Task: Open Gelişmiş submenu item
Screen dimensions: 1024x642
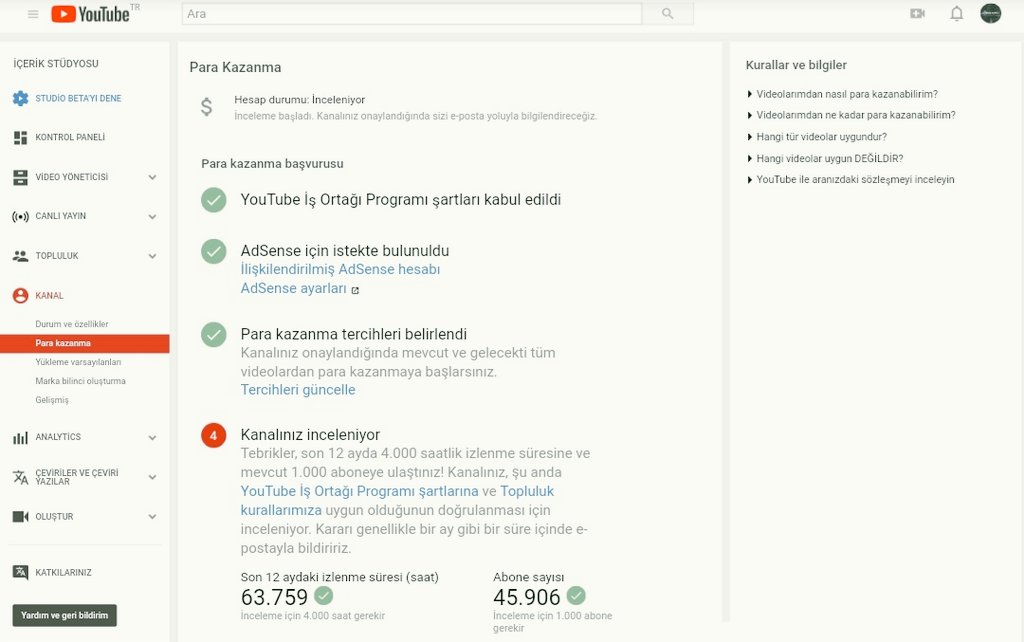Action: click(52, 400)
